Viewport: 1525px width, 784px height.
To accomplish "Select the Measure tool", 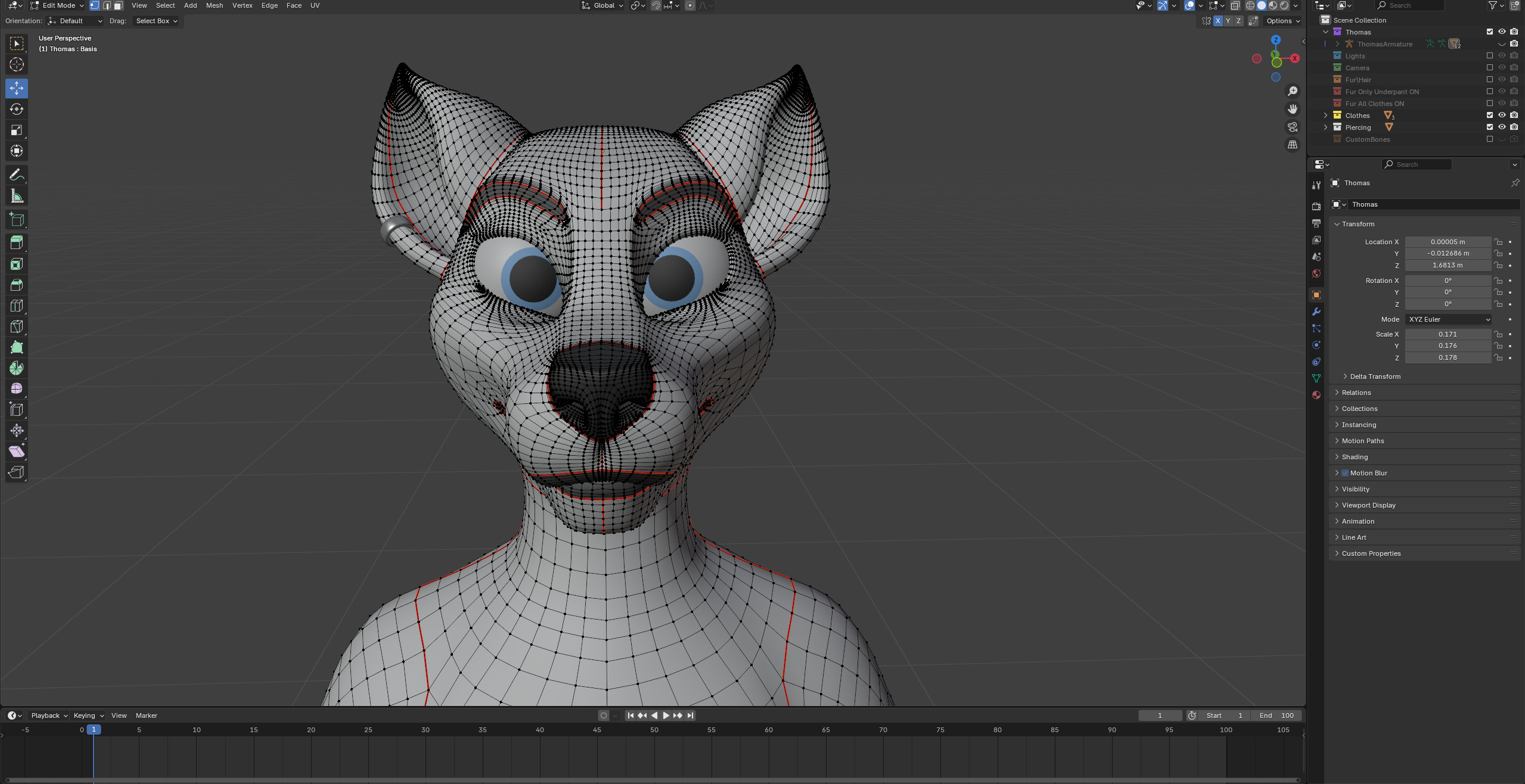I will [x=17, y=196].
